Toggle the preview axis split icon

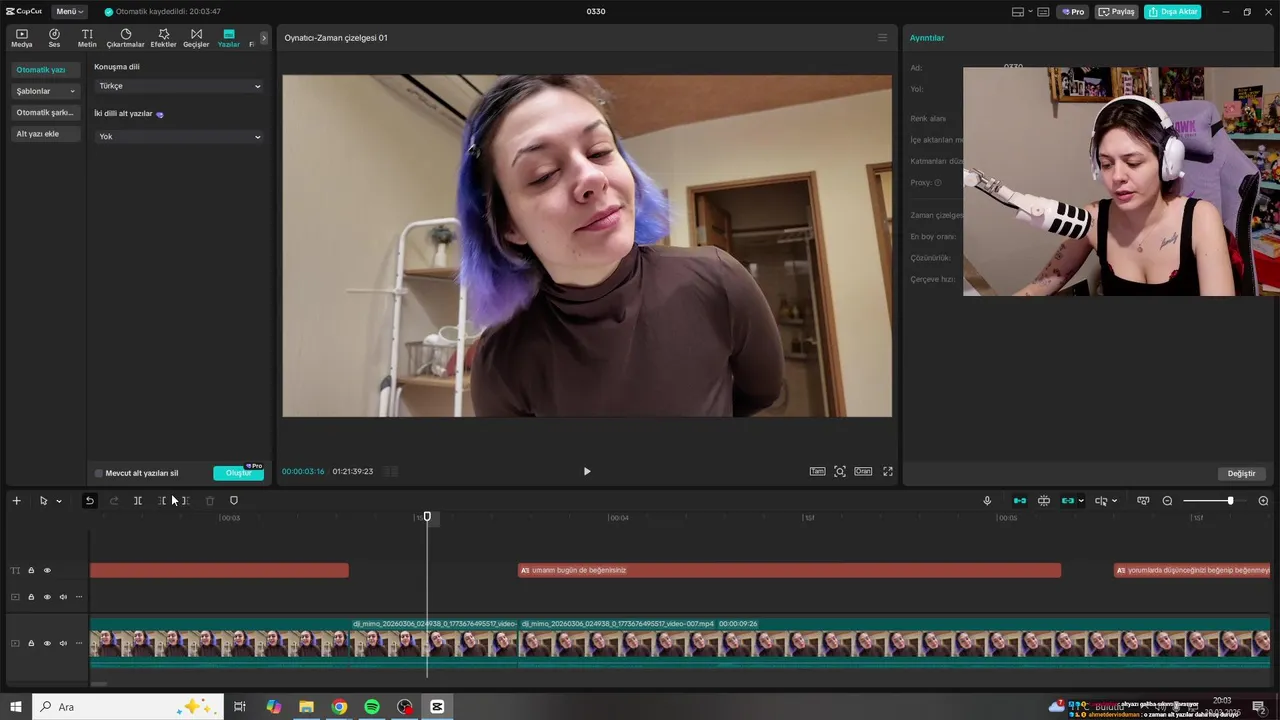click(x=1101, y=501)
